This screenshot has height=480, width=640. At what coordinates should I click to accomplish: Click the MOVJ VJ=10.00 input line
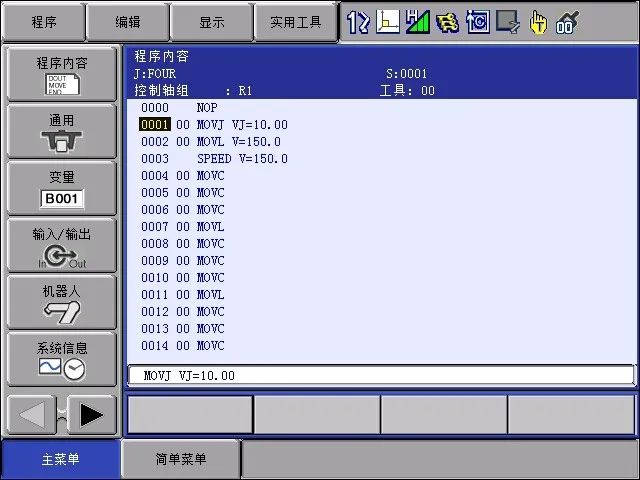click(380, 375)
